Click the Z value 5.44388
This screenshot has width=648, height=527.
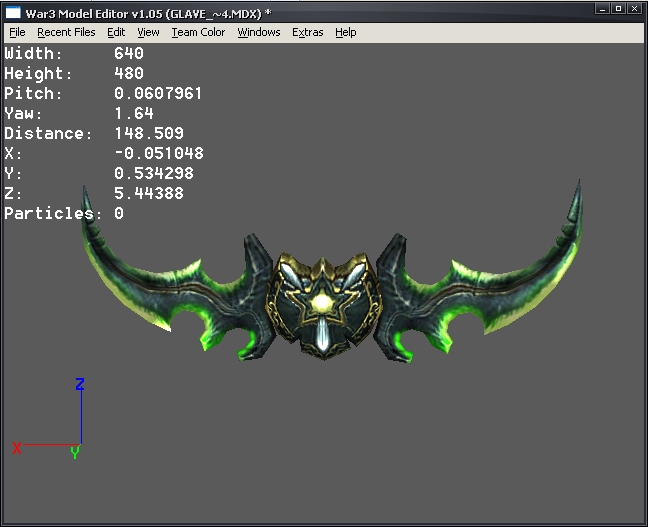pyautogui.click(x=149, y=193)
